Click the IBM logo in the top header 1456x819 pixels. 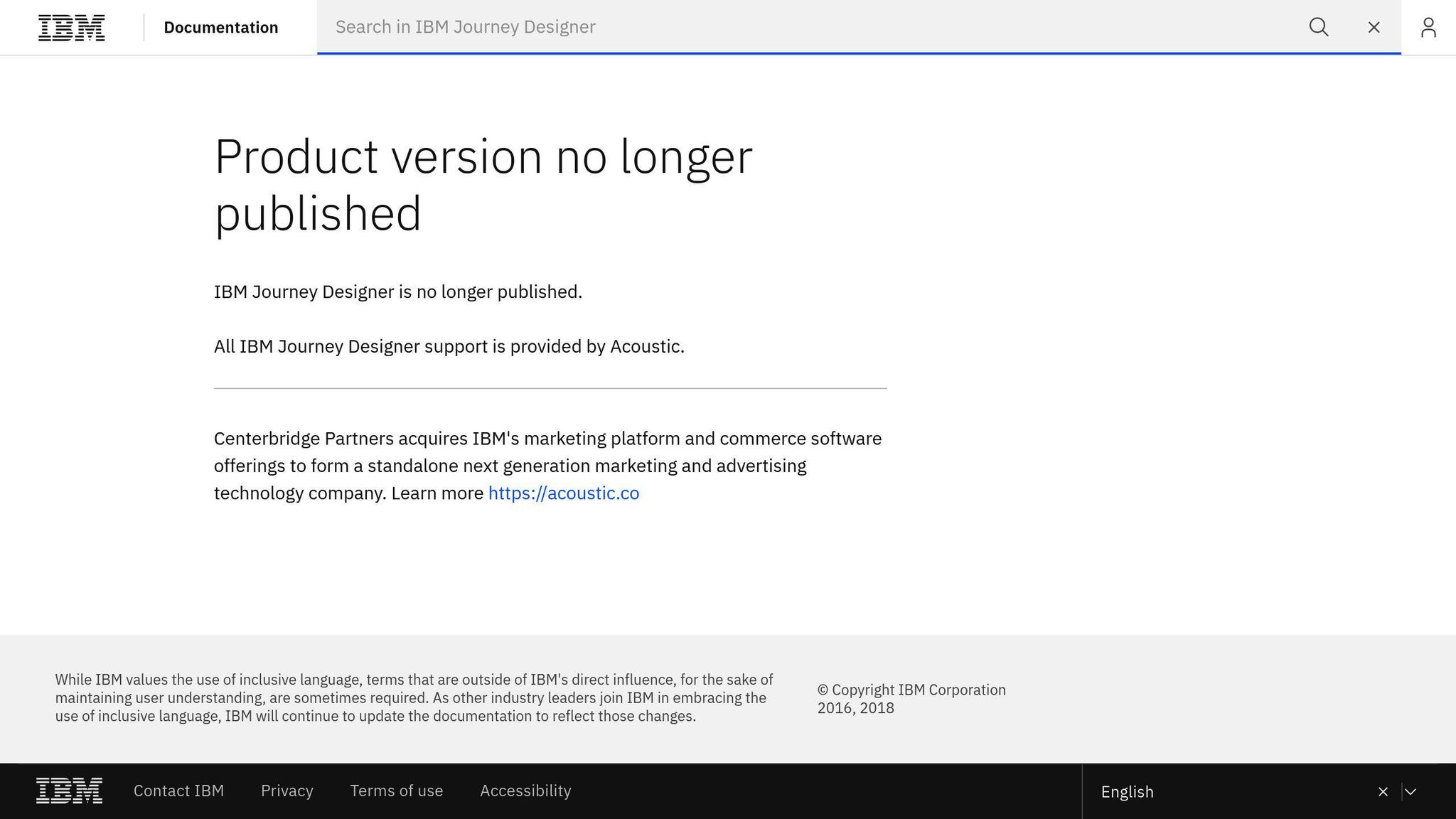point(71,27)
